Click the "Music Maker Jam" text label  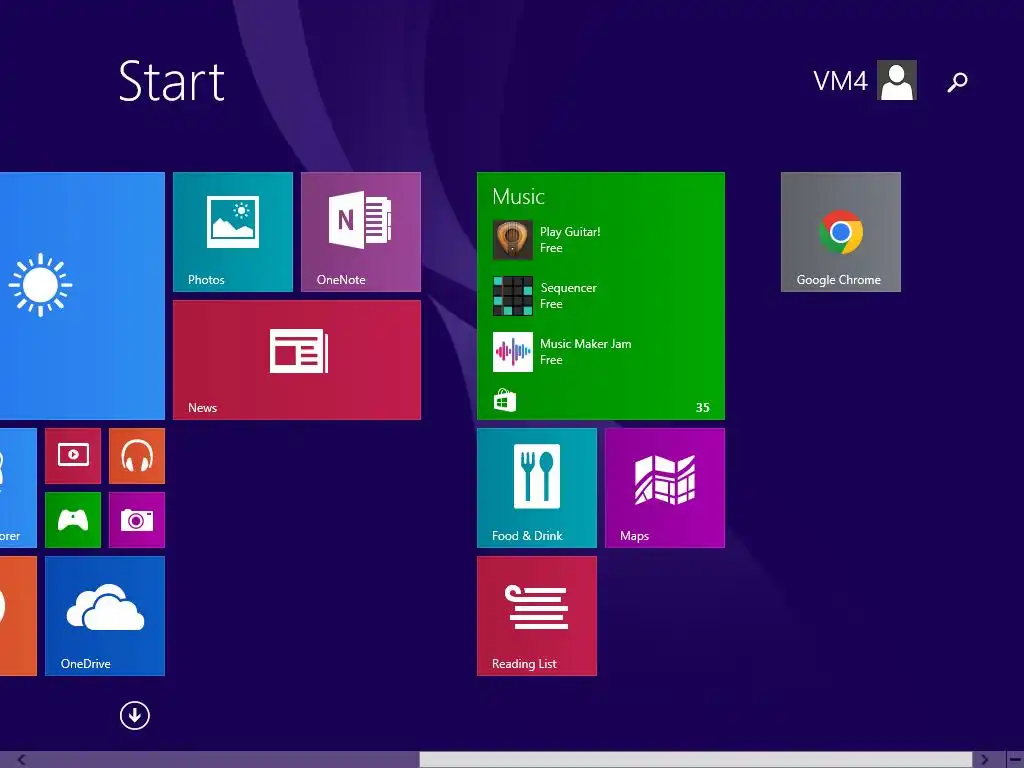click(x=585, y=344)
